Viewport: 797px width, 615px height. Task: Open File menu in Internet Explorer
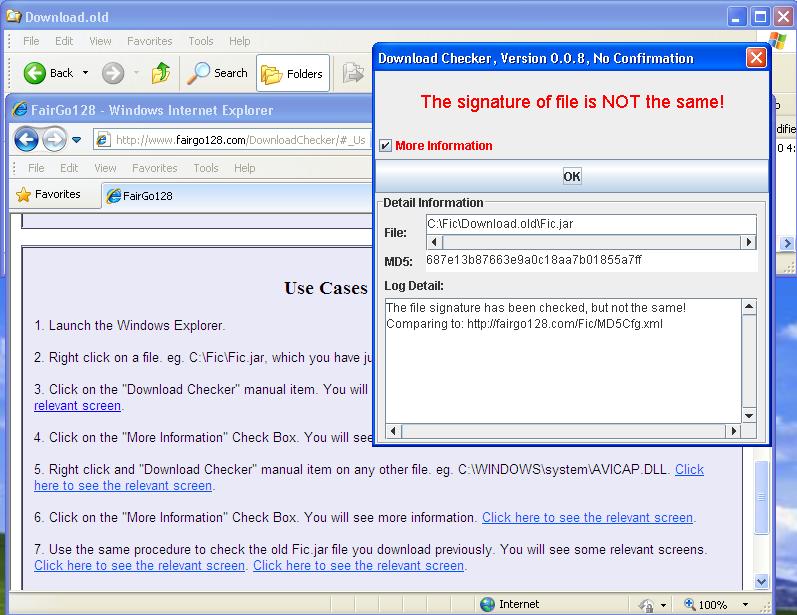pos(36,168)
